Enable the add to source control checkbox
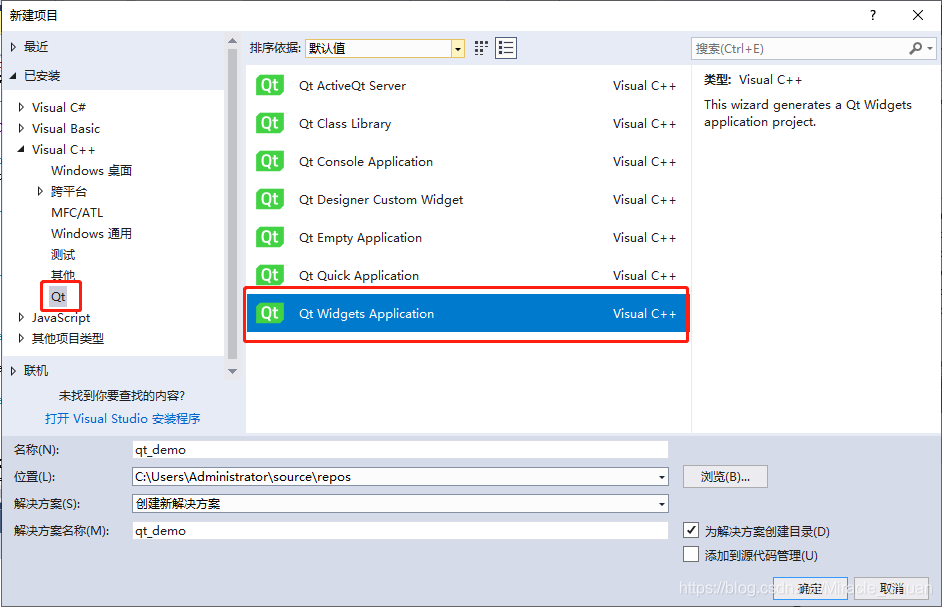Viewport: 942px width, 607px height. (691, 554)
